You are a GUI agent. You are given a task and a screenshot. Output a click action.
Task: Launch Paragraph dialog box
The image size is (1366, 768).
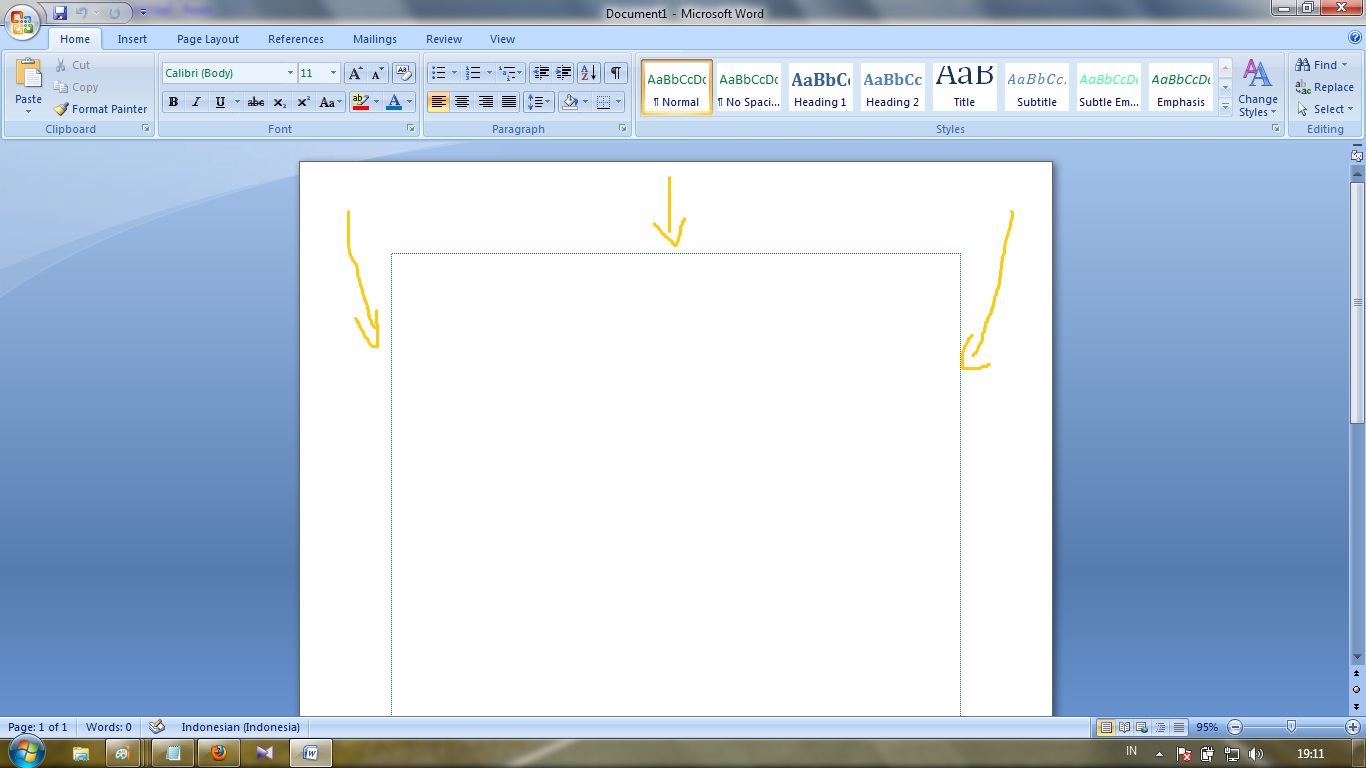pyautogui.click(x=622, y=129)
